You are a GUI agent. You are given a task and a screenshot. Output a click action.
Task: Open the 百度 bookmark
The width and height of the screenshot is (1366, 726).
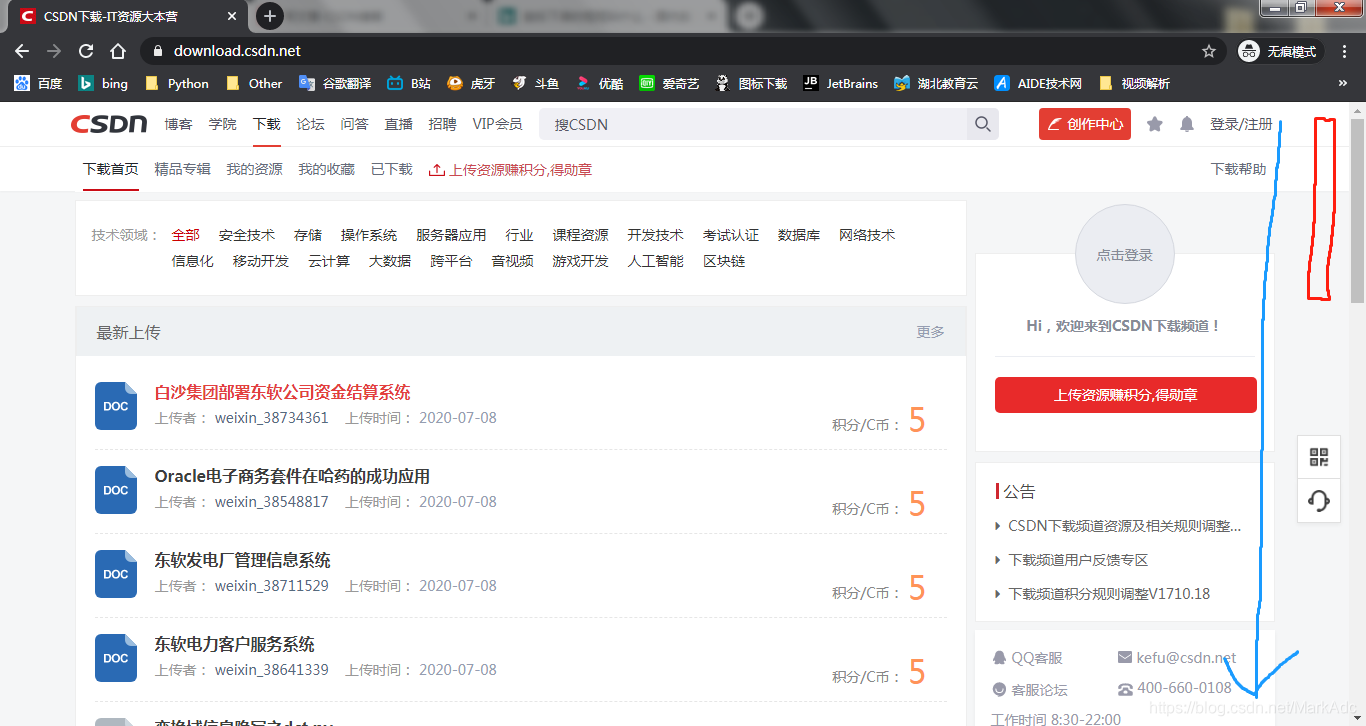[38, 83]
